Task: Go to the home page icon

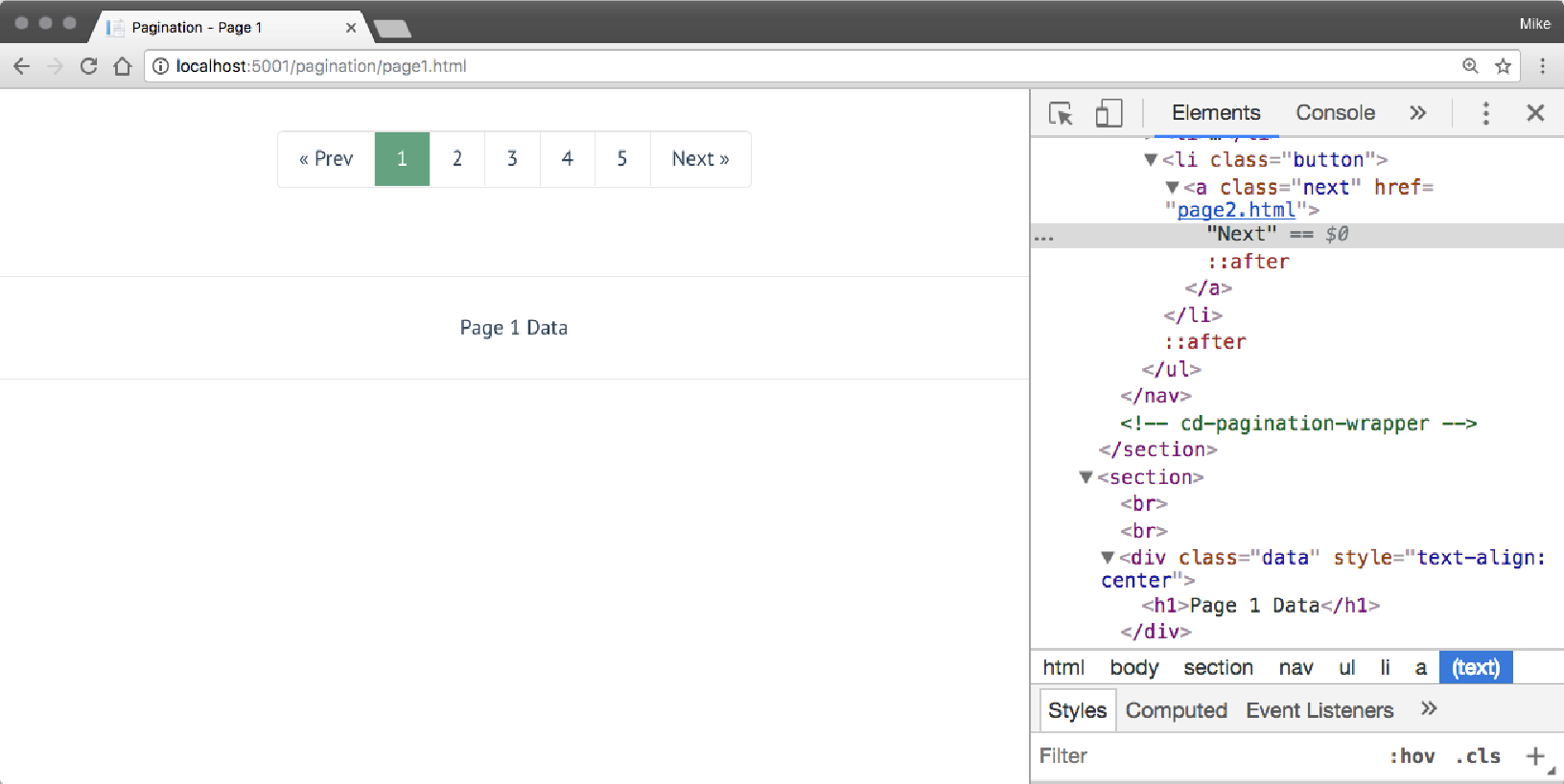Action: 122,66
